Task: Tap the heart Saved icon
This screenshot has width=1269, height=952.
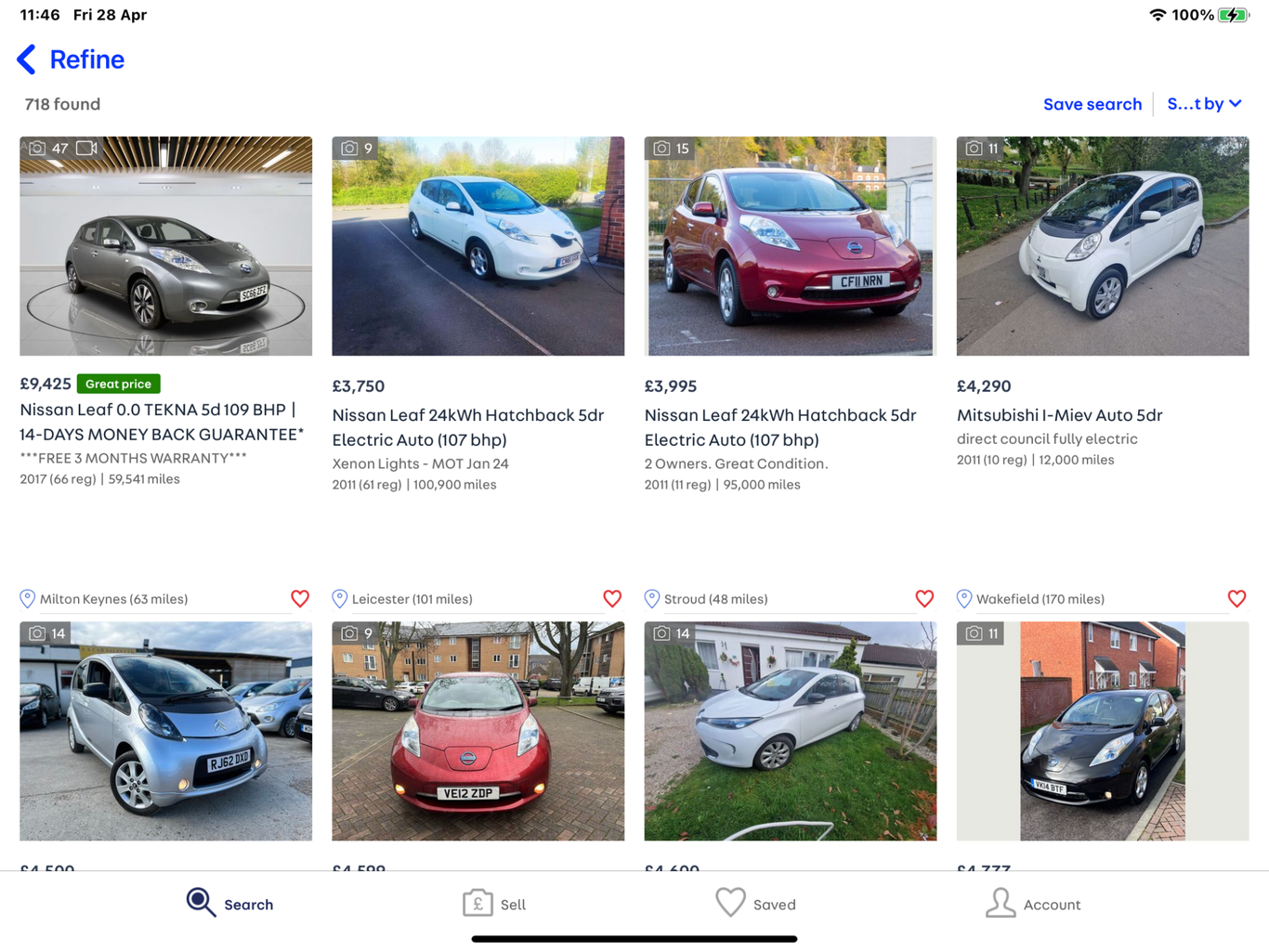Action: point(730,902)
